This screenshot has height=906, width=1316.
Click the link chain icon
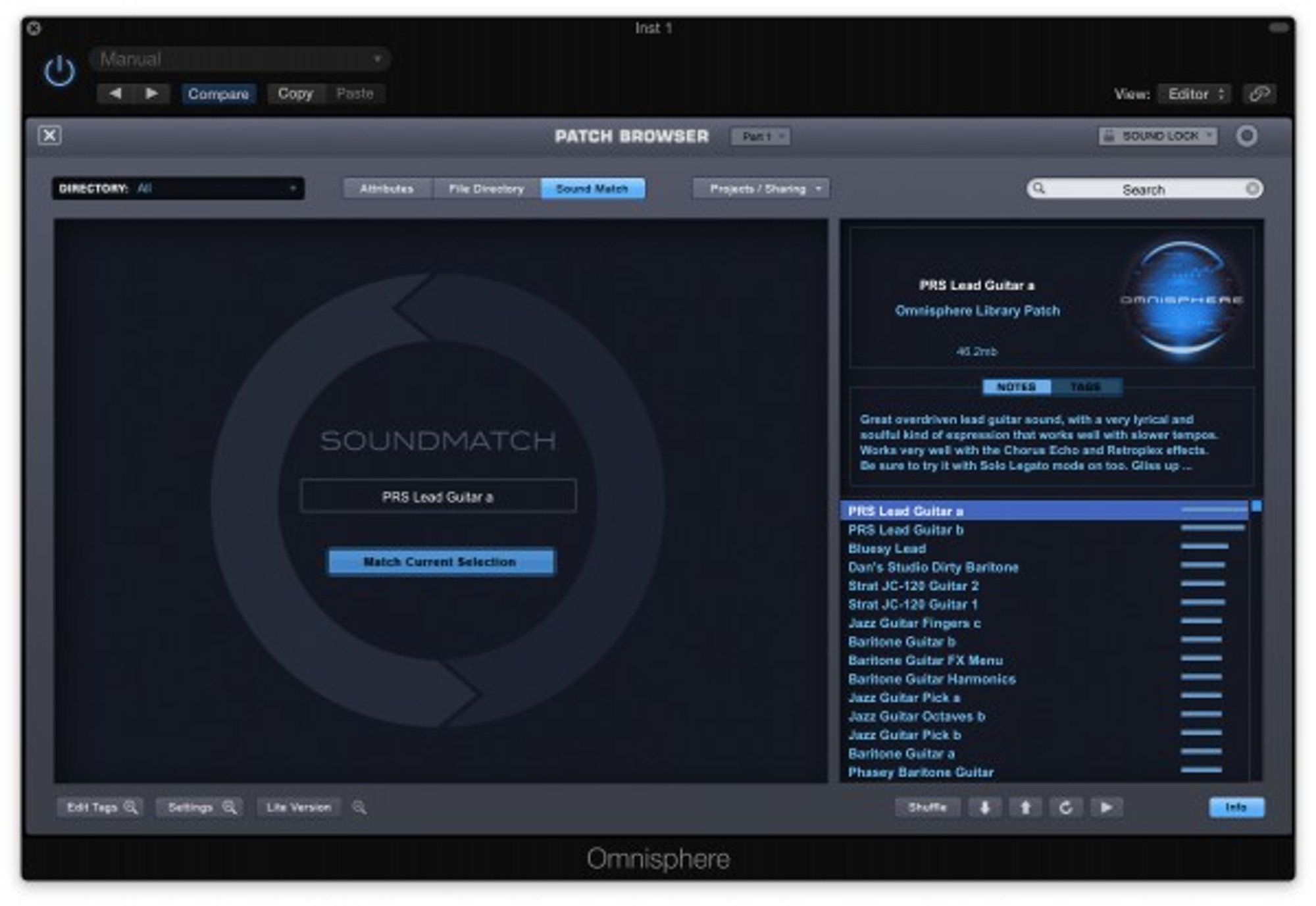pyautogui.click(x=1259, y=94)
